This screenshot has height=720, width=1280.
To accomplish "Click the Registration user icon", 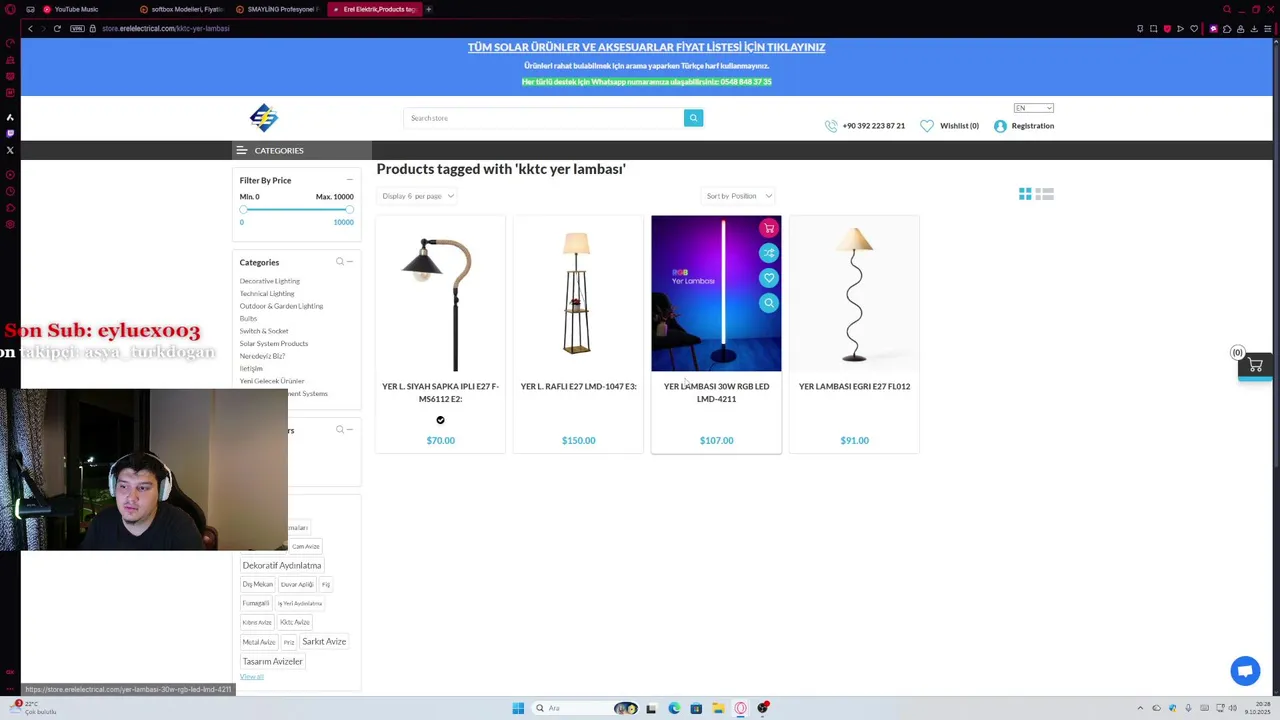I will coord(1000,126).
